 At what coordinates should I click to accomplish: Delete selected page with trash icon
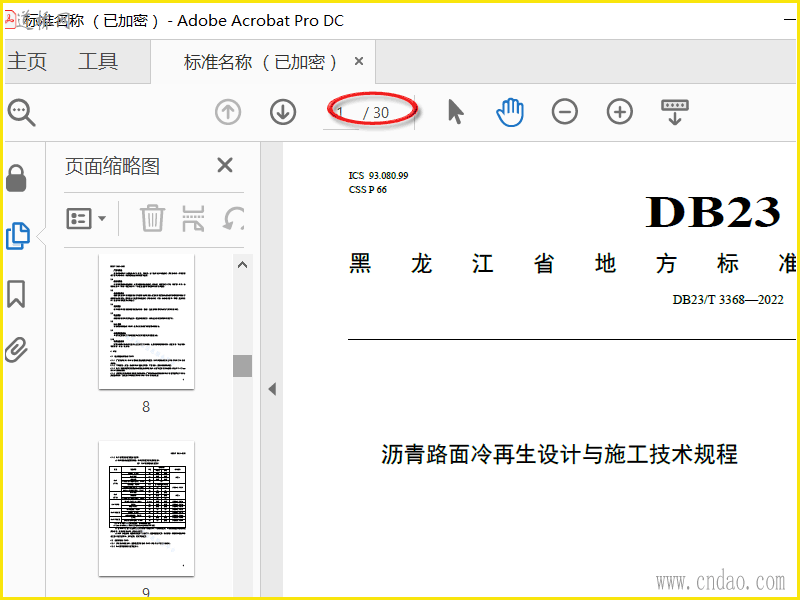click(153, 218)
